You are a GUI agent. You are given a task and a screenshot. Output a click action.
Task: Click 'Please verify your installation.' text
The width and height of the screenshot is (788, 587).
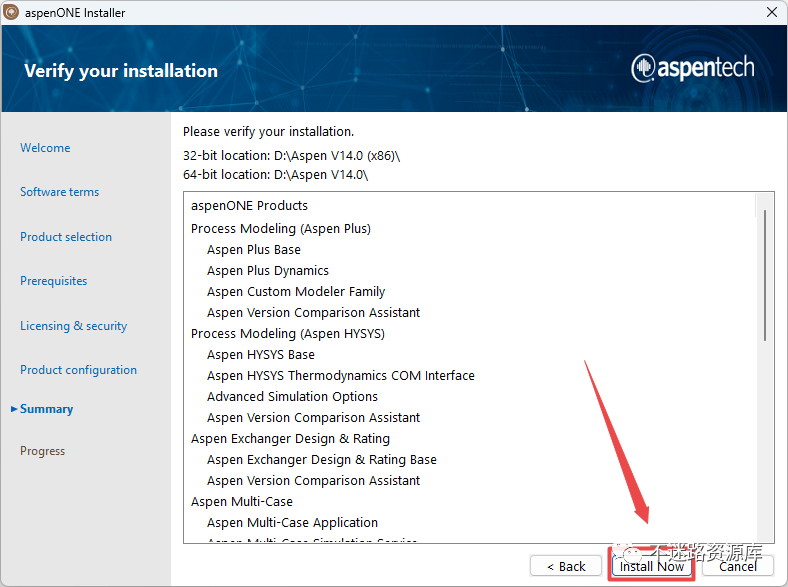(268, 132)
